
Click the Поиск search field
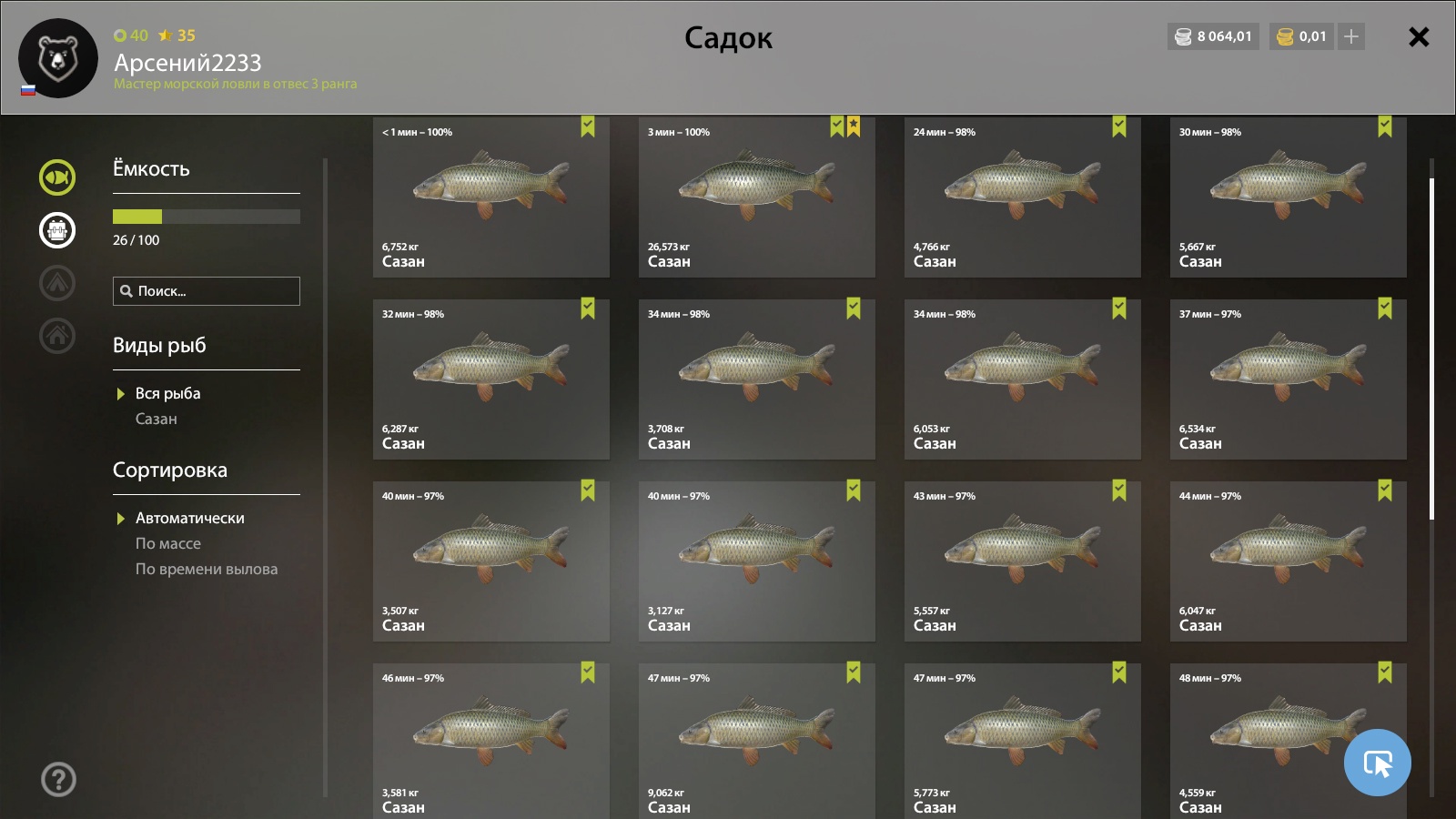tap(207, 291)
